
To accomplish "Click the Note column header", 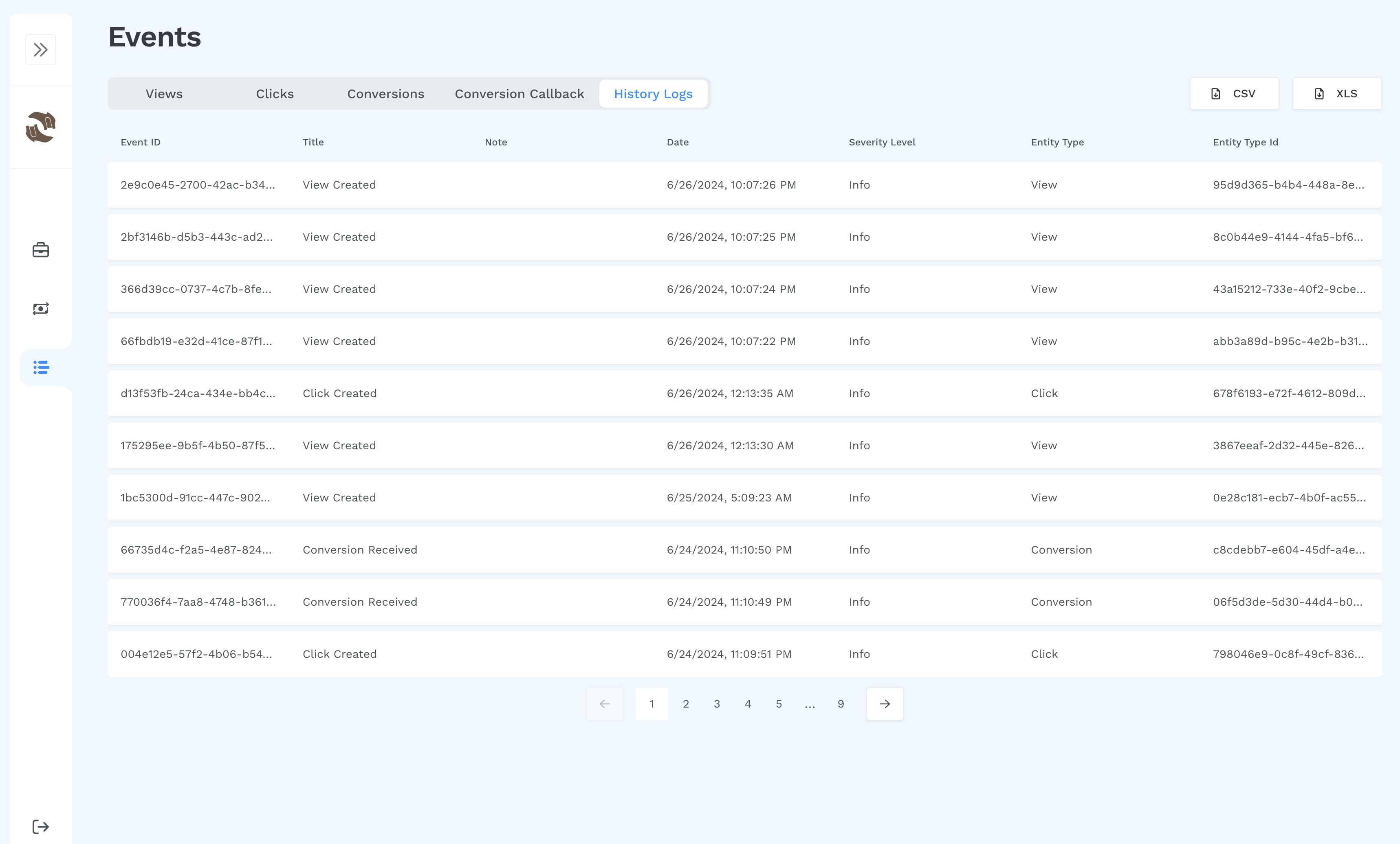I will pos(496,142).
